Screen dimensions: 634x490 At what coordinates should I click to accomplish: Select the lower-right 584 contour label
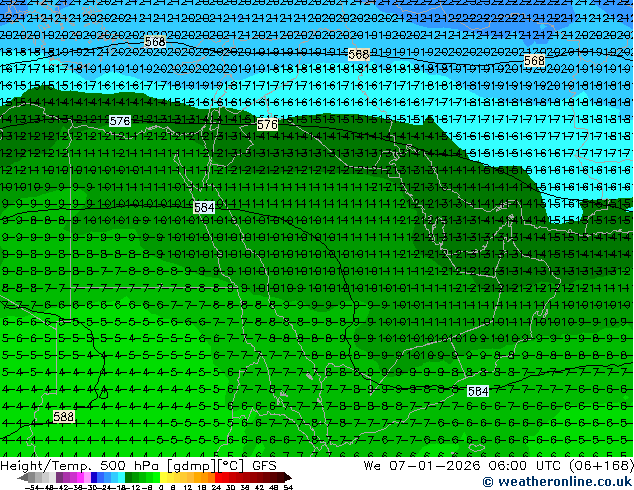point(478,391)
